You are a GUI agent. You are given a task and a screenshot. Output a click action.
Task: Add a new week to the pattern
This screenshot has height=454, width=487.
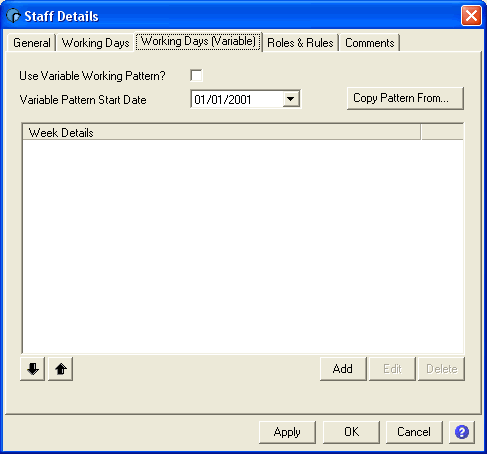click(x=343, y=369)
